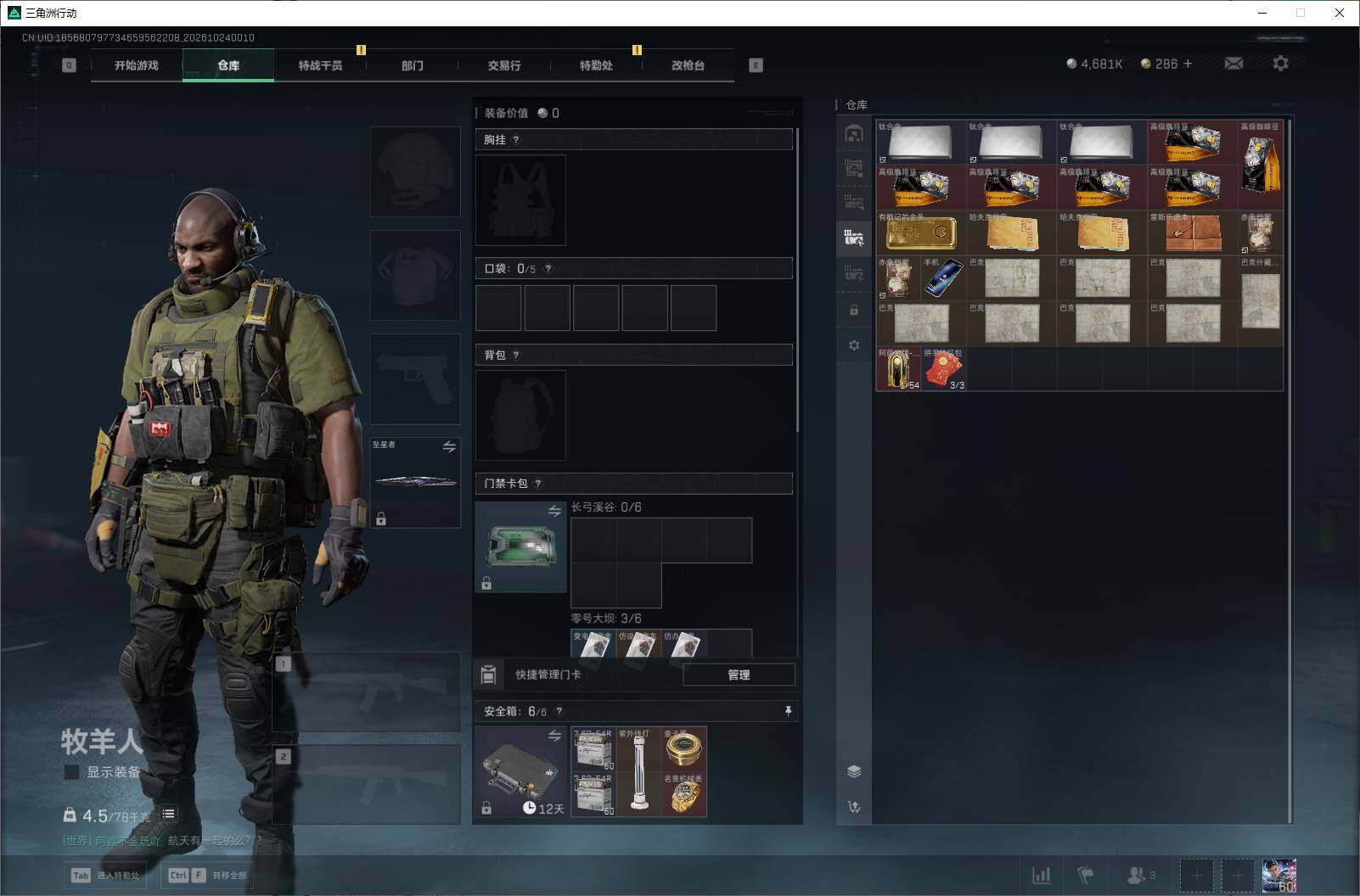
Task: Click the sort items icon at sidebar bottom
Action: tap(854, 807)
